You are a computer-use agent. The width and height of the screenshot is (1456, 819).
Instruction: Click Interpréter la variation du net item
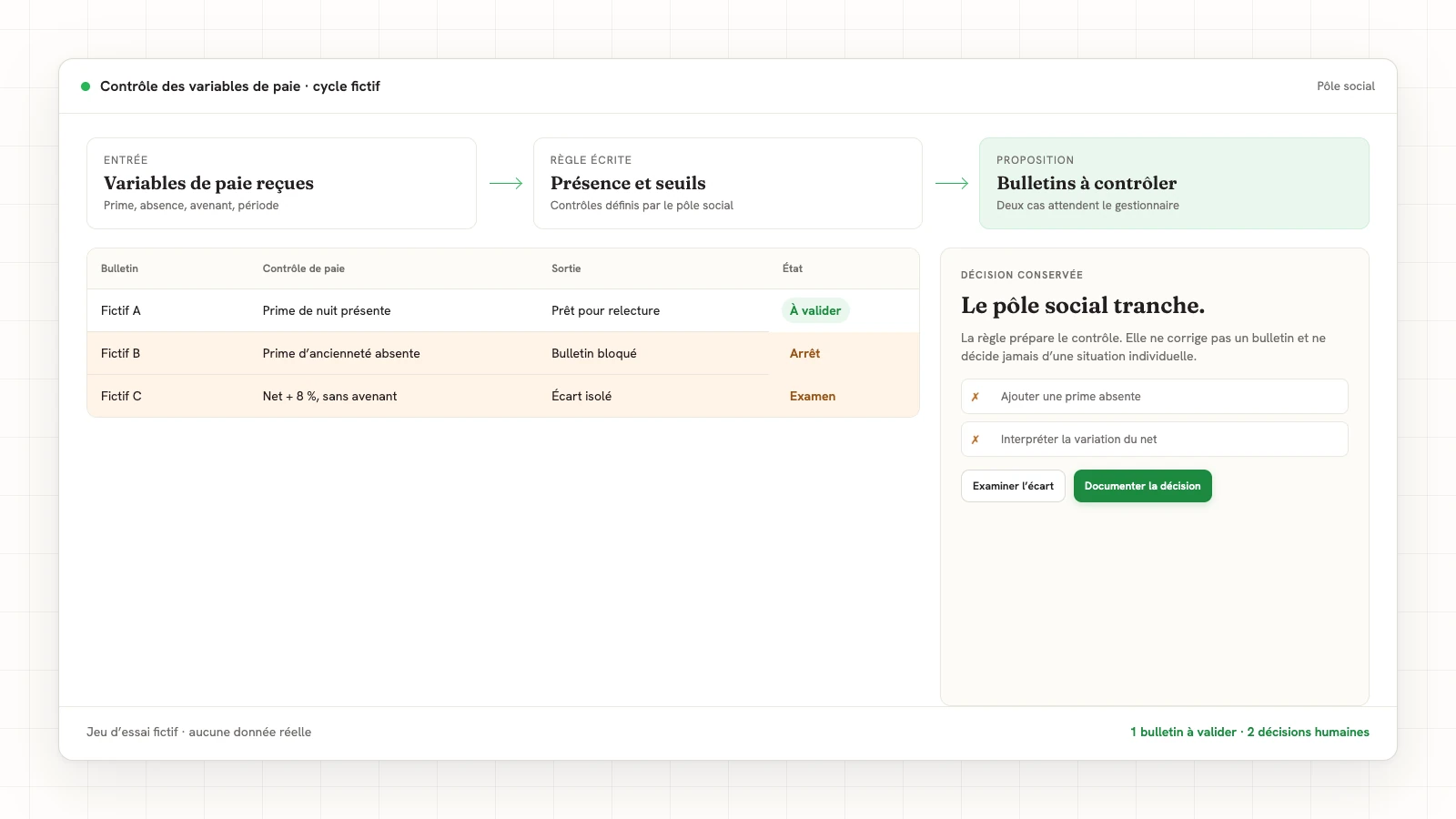[x=1154, y=440]
